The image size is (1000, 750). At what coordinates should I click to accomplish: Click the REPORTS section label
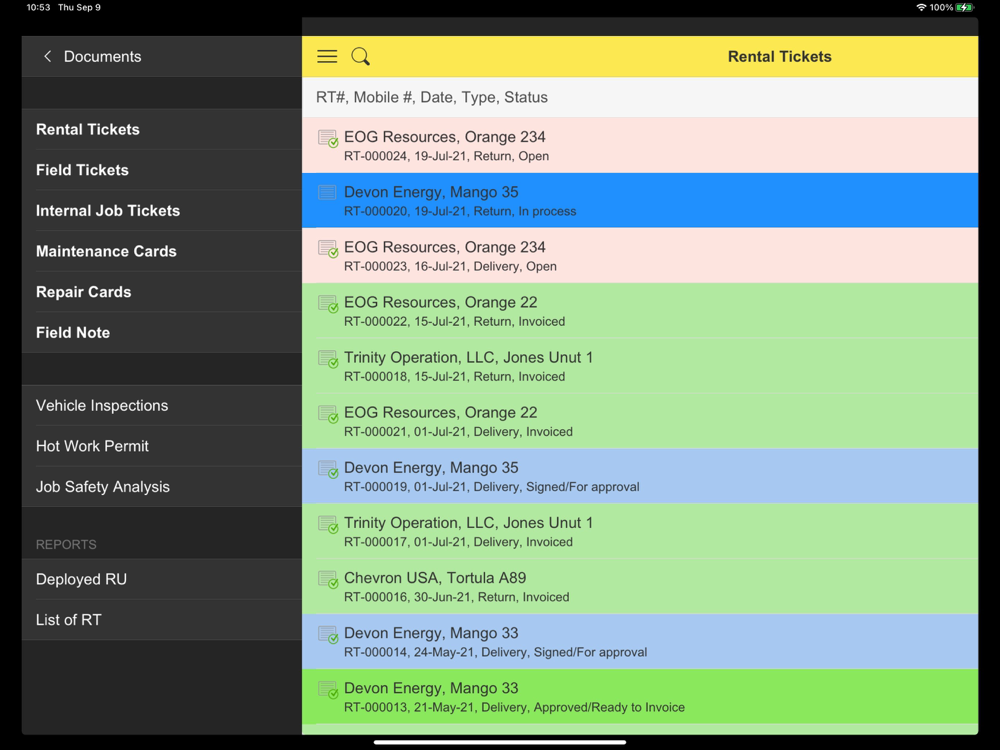[66, 545]
